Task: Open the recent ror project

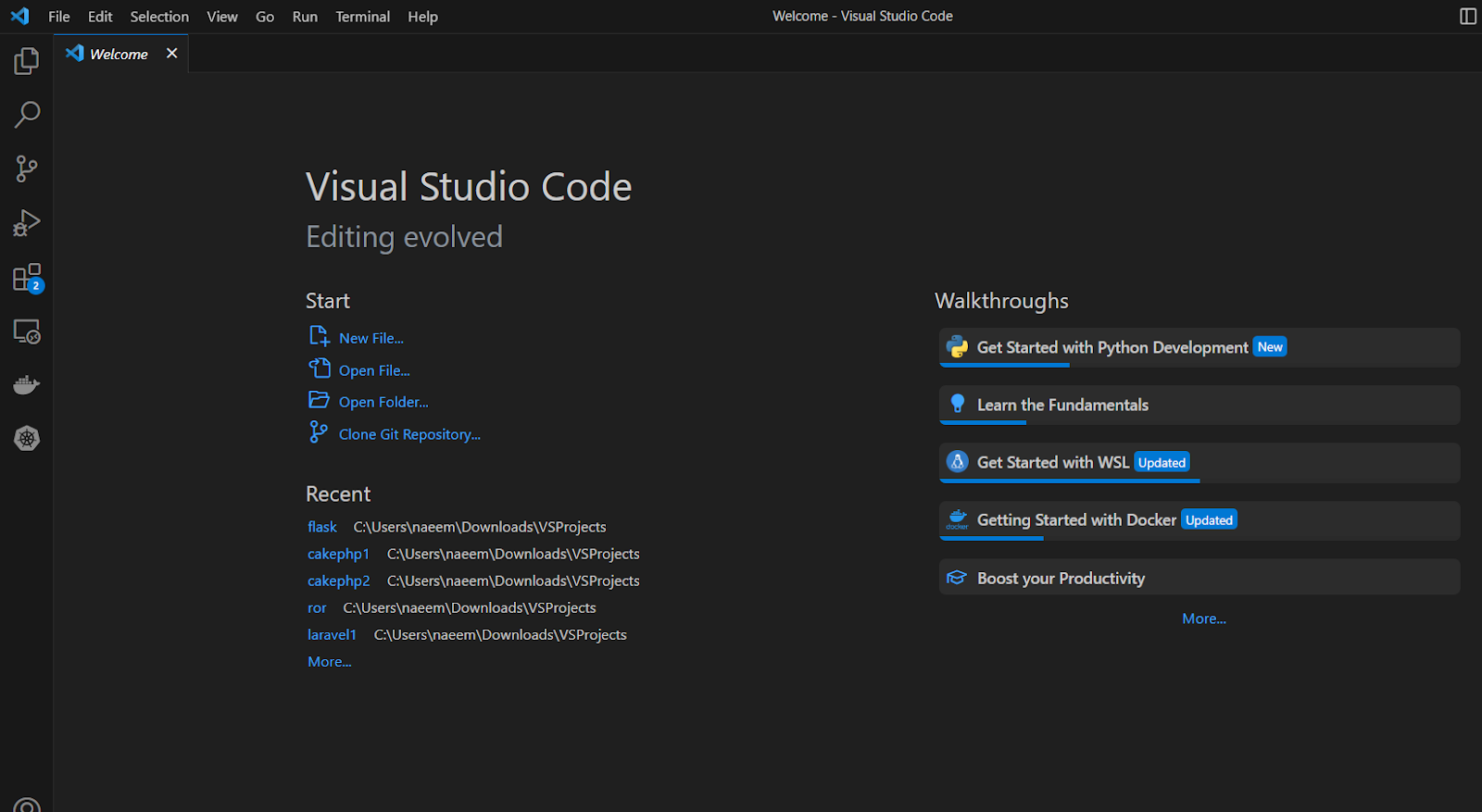Action: pyautogui.click(x=317, y=608)
